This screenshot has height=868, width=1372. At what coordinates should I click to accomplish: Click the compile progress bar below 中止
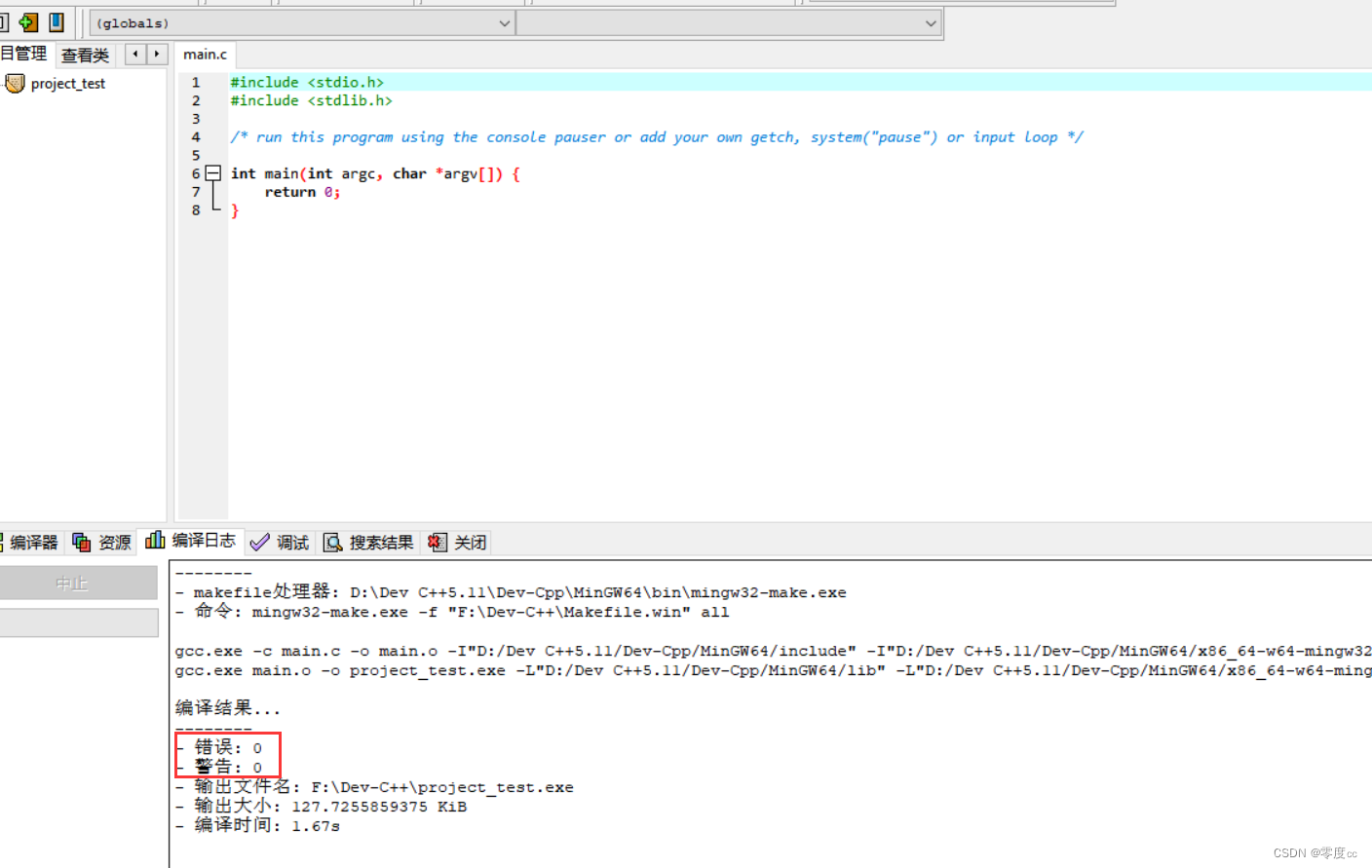78,623
